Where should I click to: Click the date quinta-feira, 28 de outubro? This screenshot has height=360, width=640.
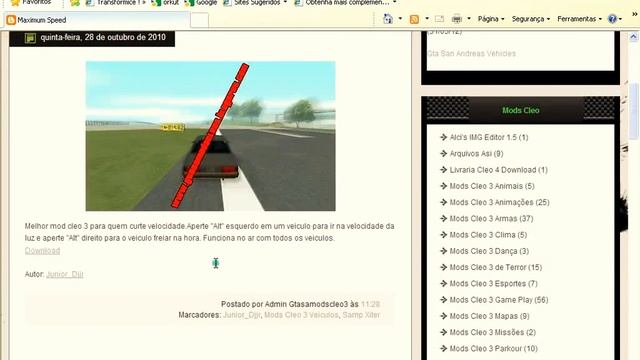pyautogui.click(x=103, y=37)
